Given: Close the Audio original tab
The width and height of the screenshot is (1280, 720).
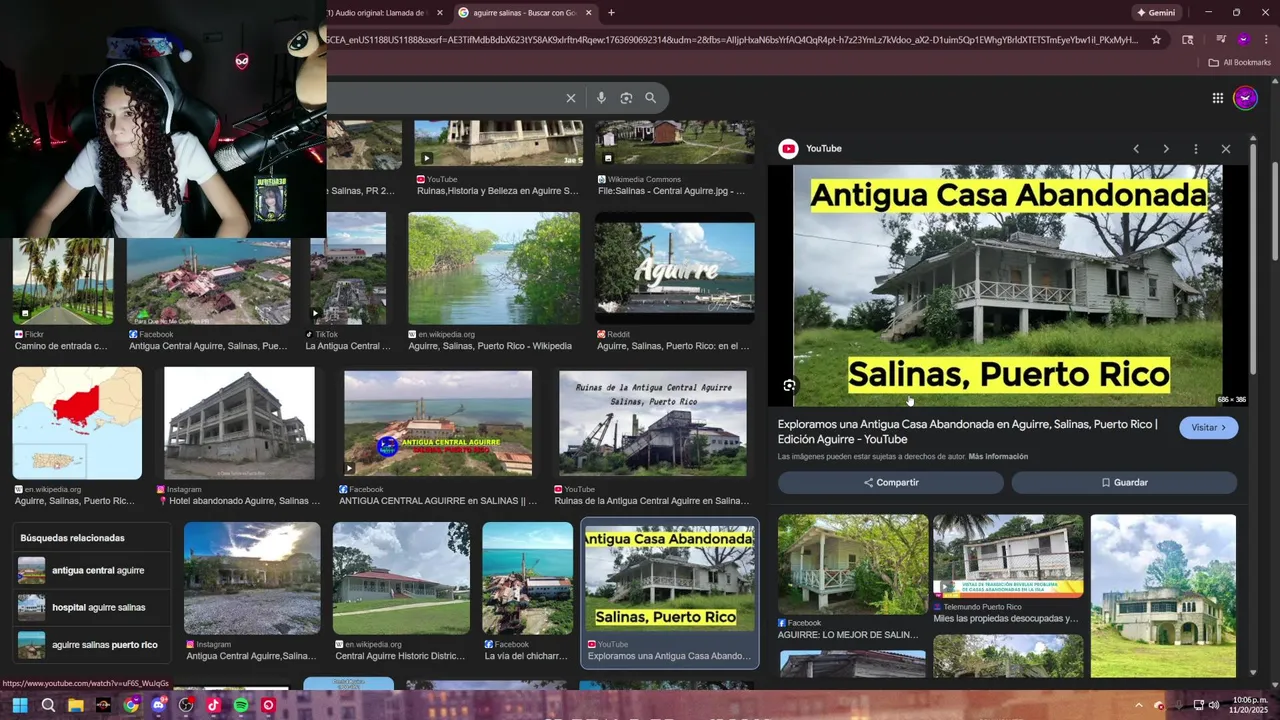Looking at the screenshot, I should (x=439, y=13).
